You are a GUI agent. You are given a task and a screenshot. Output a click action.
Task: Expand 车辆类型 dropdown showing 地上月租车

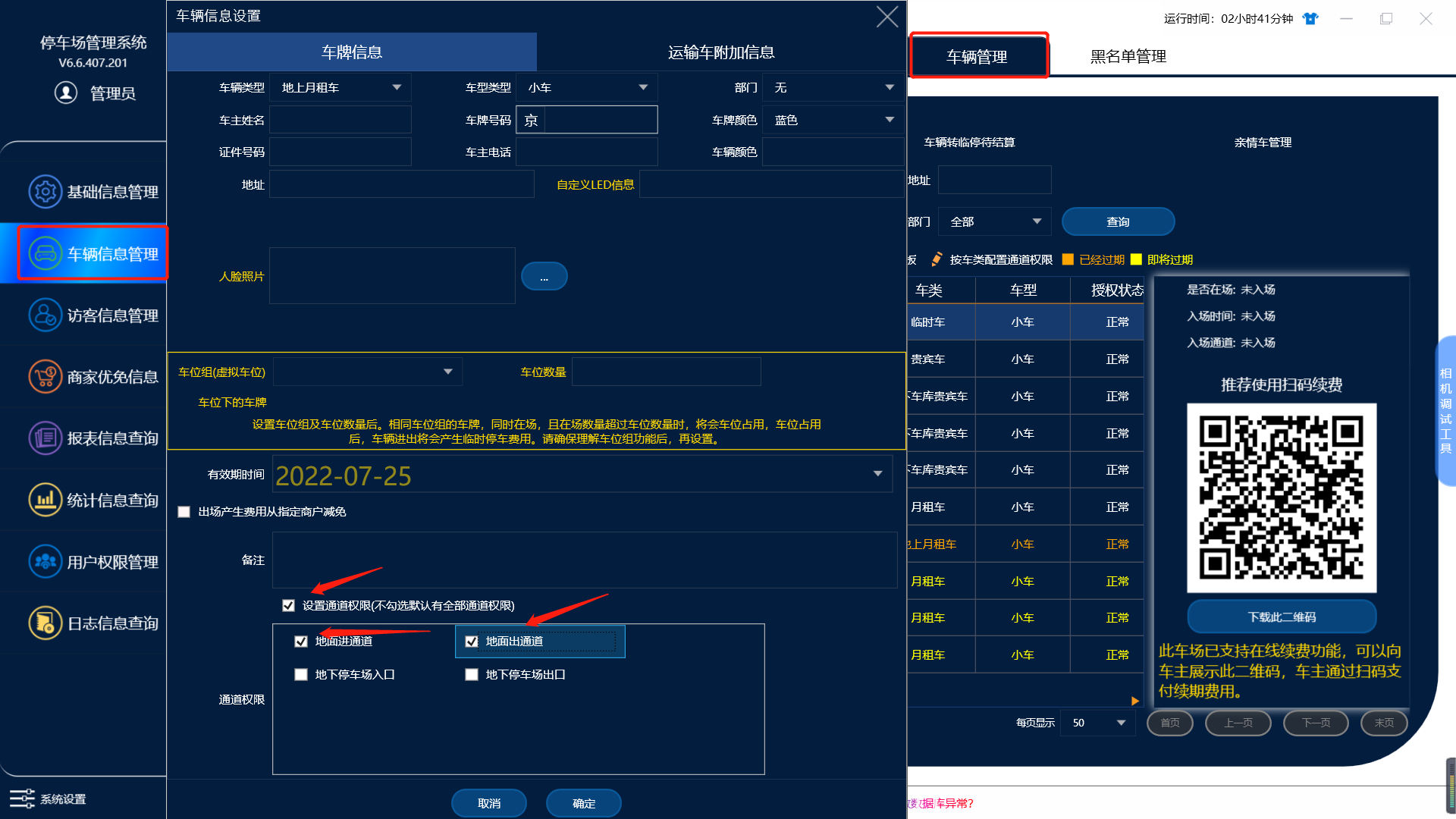[x=340, y=88]
